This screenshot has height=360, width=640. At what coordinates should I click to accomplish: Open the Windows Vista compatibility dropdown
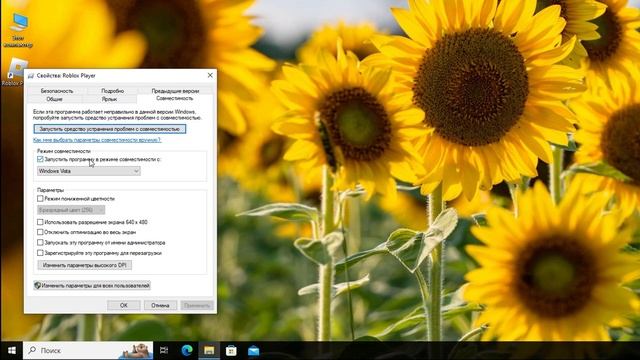pyautogui.click(x=89, y=171)
